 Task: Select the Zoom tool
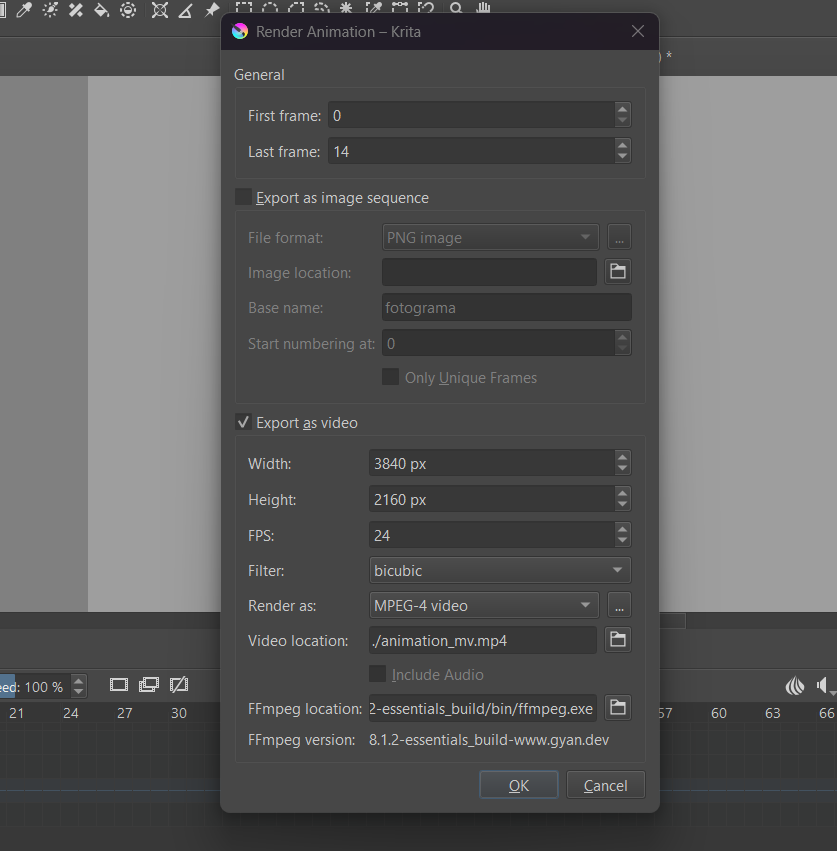(456, 8)
